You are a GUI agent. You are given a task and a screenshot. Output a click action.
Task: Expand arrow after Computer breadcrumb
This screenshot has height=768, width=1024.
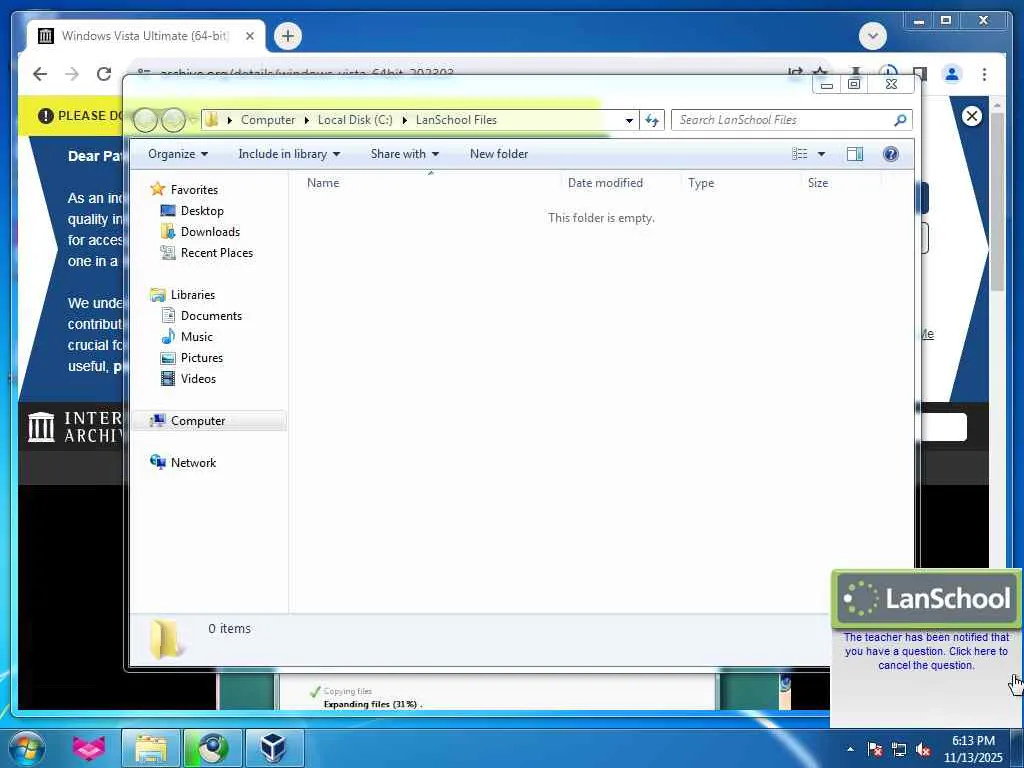pos(306,120)
